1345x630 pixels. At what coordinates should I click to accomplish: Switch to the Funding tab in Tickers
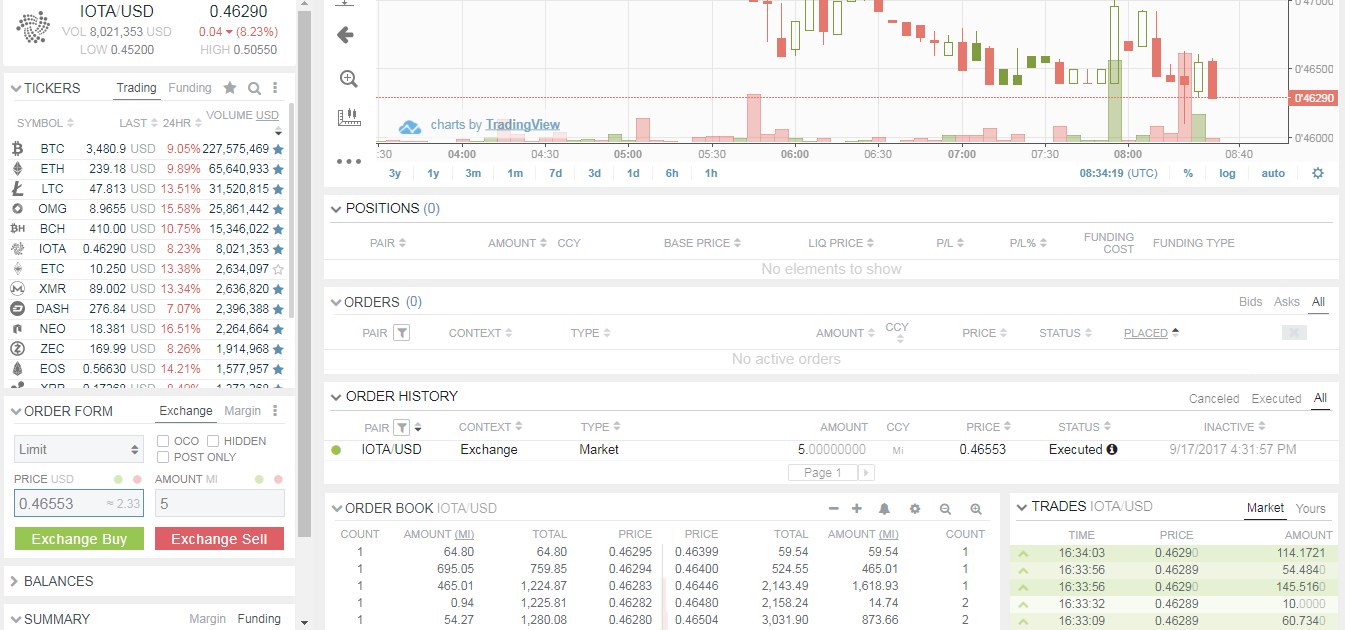(x=189, y=88)
